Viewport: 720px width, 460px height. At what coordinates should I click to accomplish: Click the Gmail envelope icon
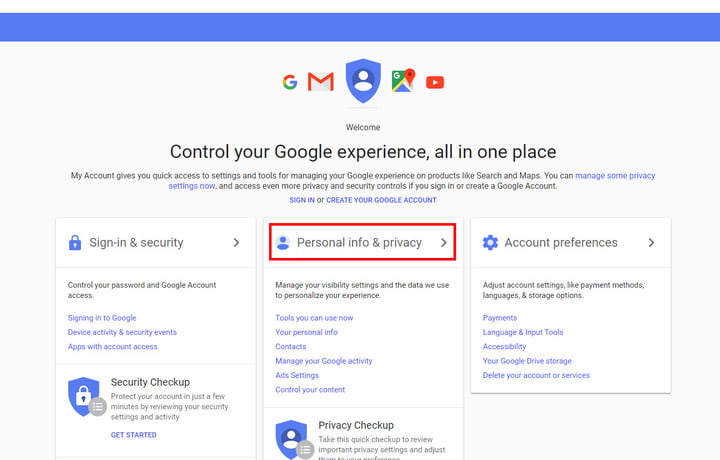[321, 82]
